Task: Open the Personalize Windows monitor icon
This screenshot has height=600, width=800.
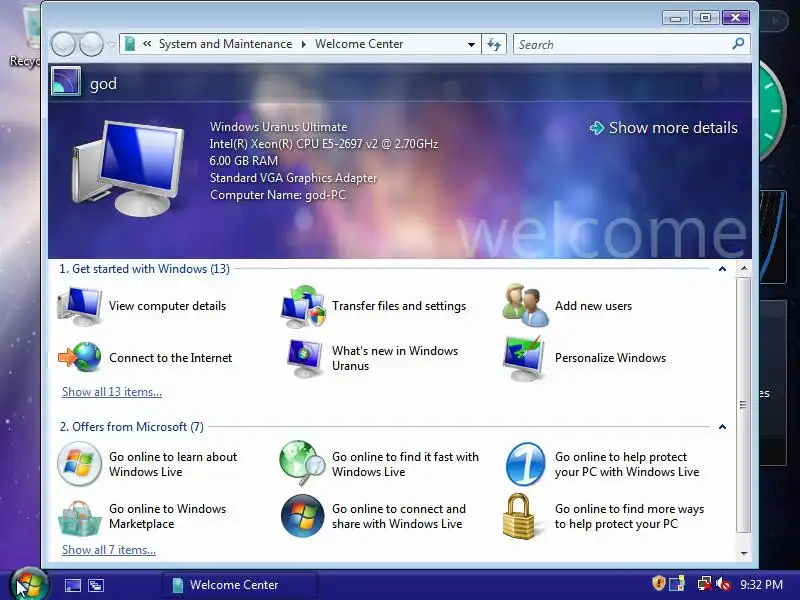Action: pos(523,358)
